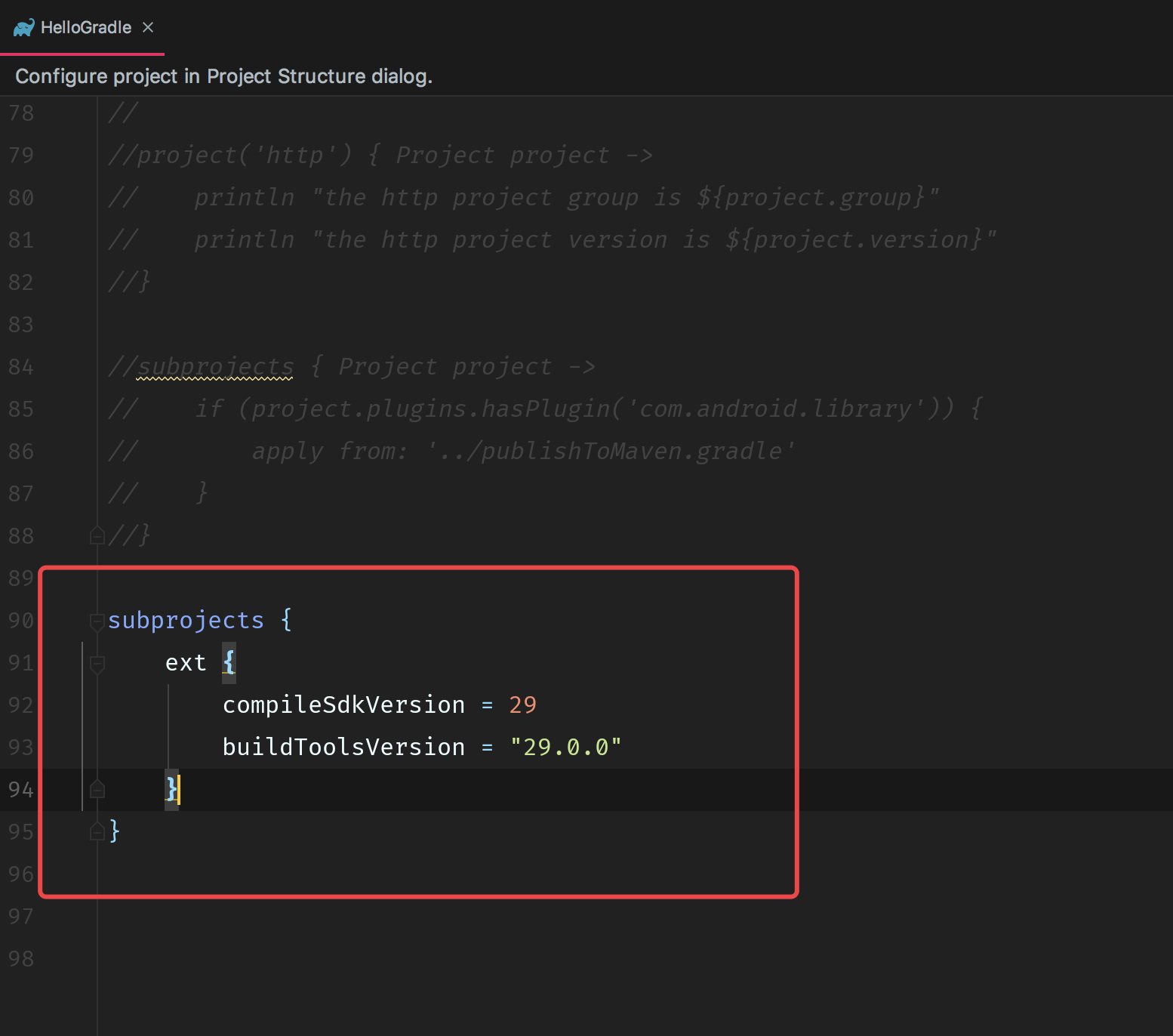Click the ext keyword on line 91
1173x1036 pixels.
[186, 662]
